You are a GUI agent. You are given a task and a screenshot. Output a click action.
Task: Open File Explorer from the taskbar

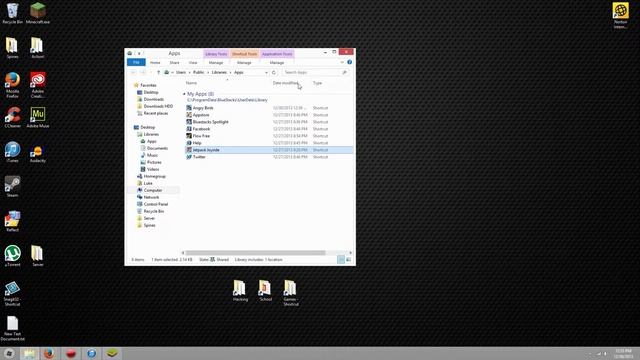click(x=29, y=353)
